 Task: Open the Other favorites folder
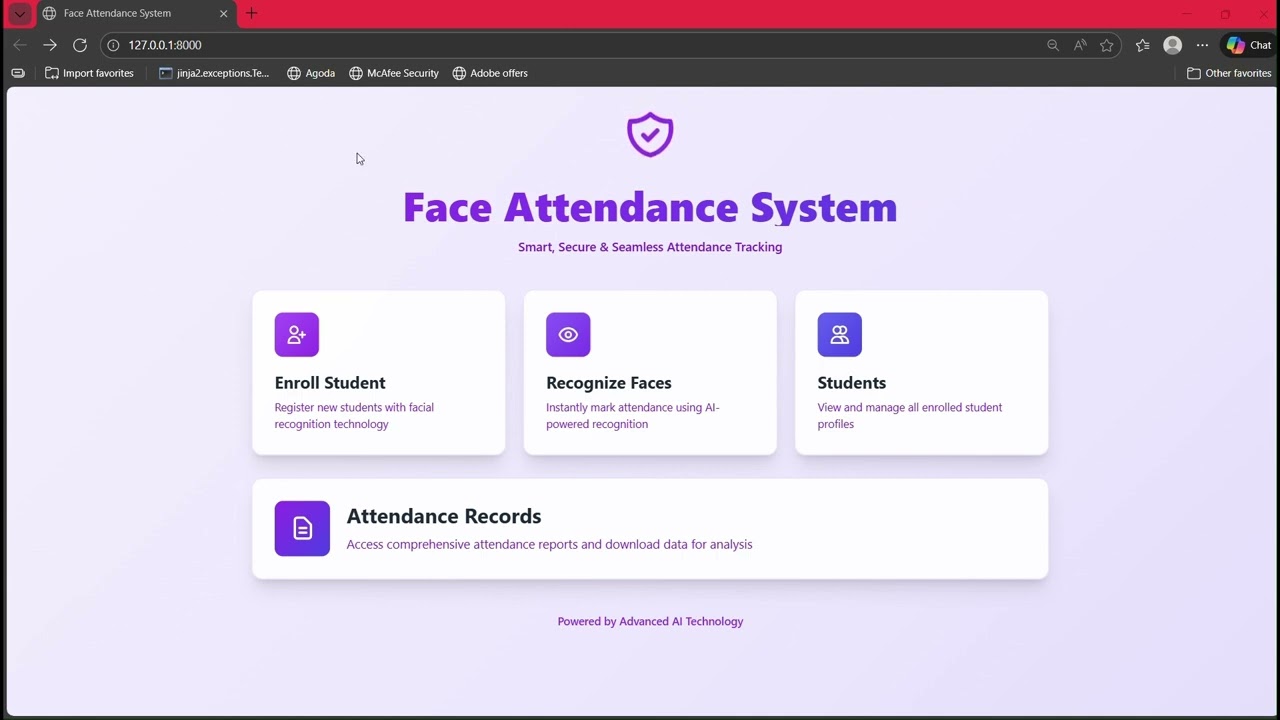[1229, 73]
